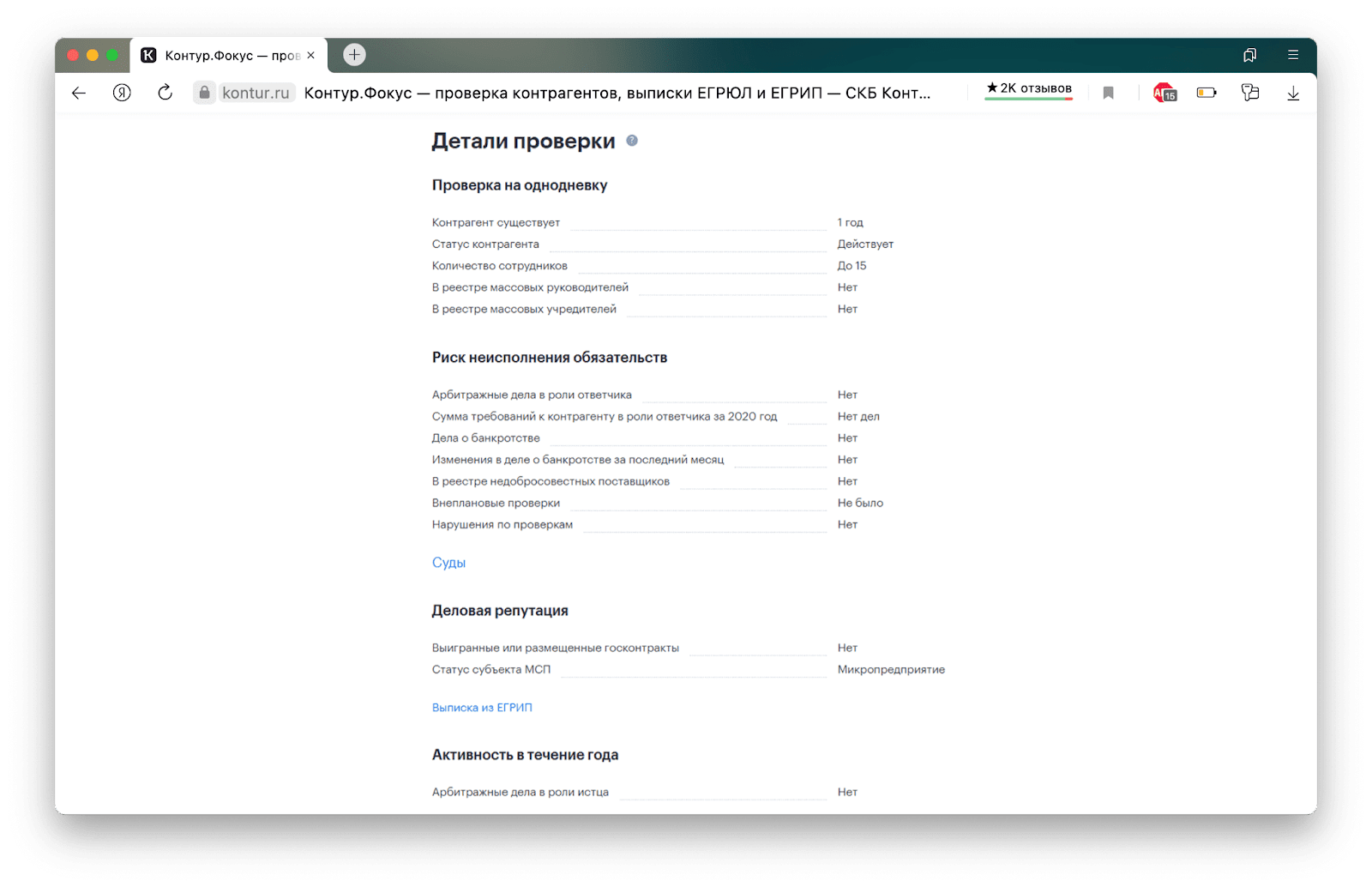Close the Контур.Фокус tab
The height and width of the screenshot is (887, 1372).
(310, 56)
